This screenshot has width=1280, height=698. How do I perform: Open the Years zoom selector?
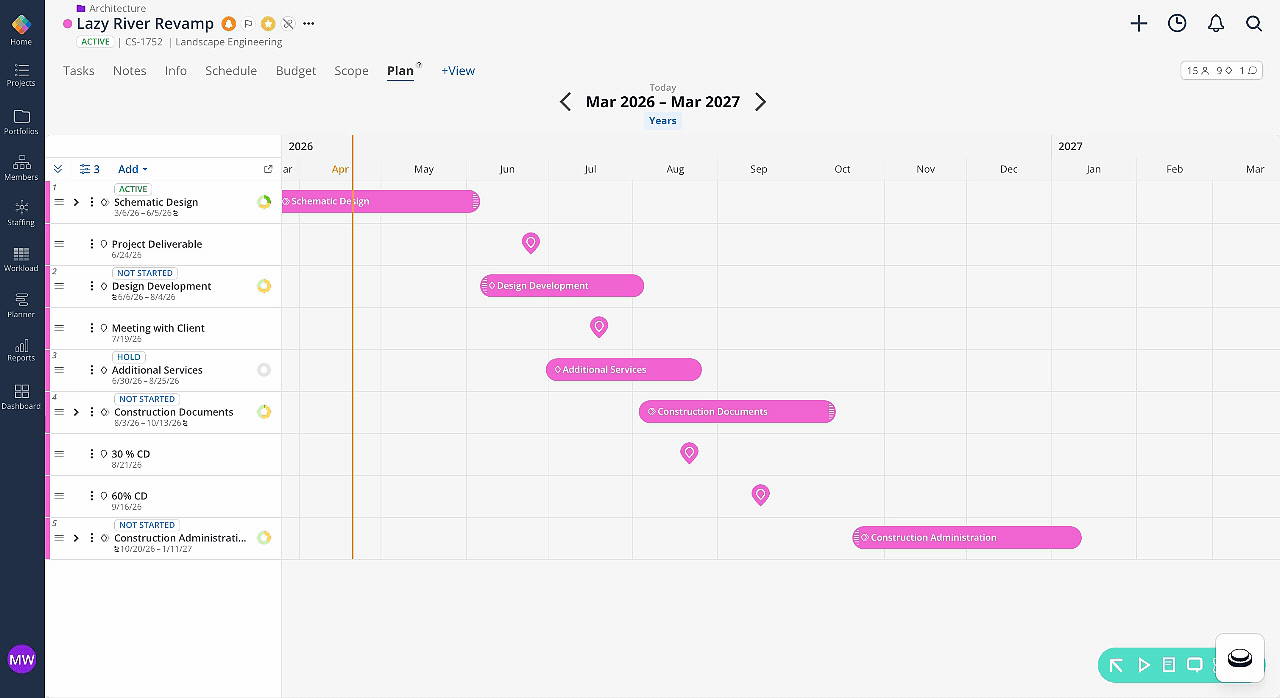tap(662, 120)
